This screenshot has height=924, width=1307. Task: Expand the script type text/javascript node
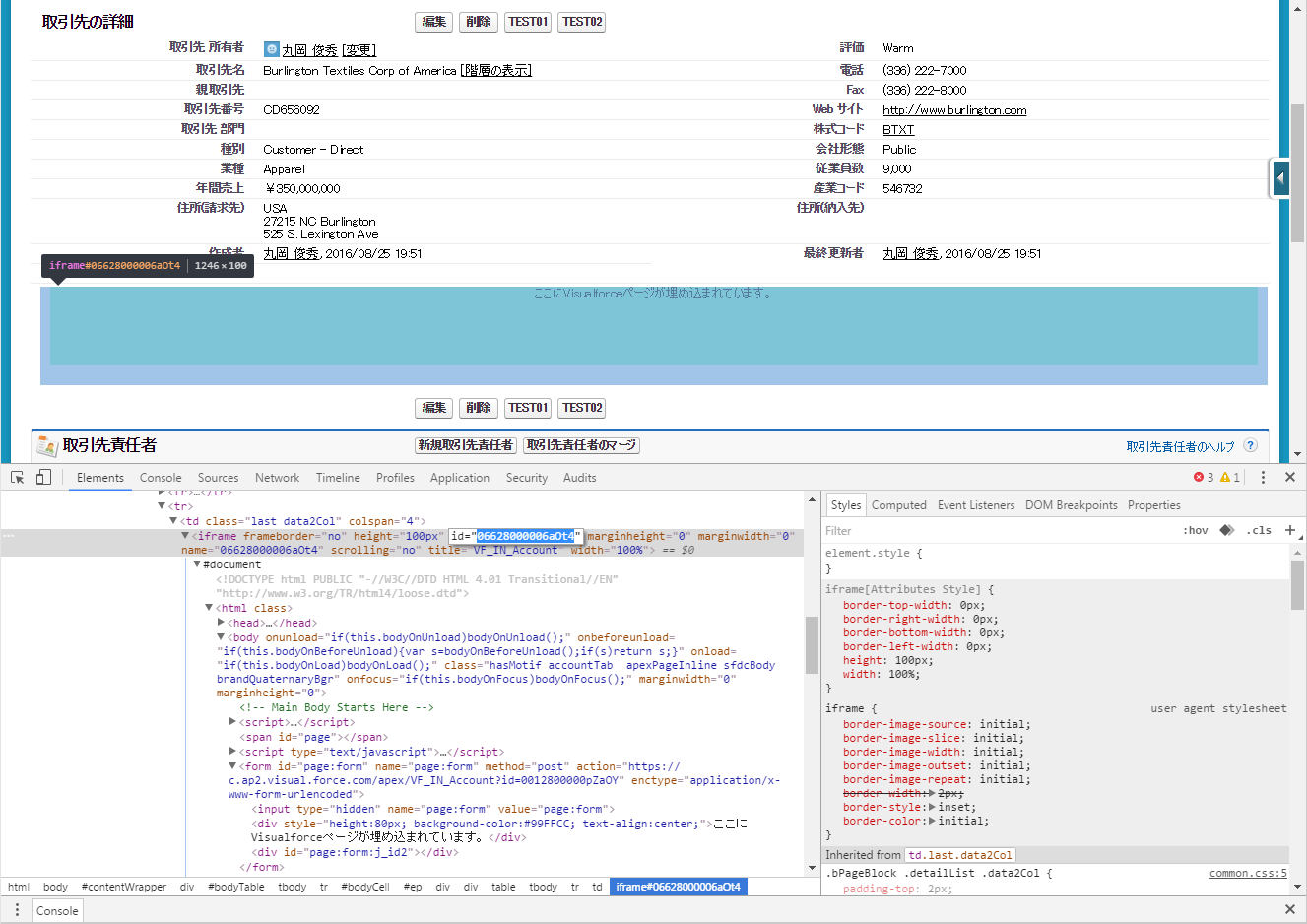coord(232,752)
